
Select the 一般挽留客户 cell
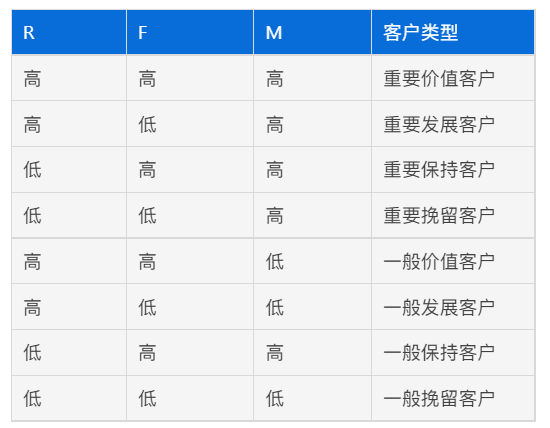(x=453, y=399)
